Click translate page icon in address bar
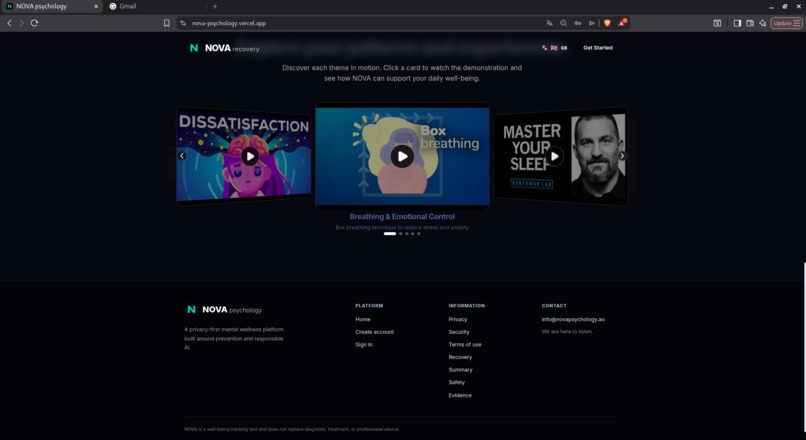Screen dimensions: 806x440 pos(549,23)
